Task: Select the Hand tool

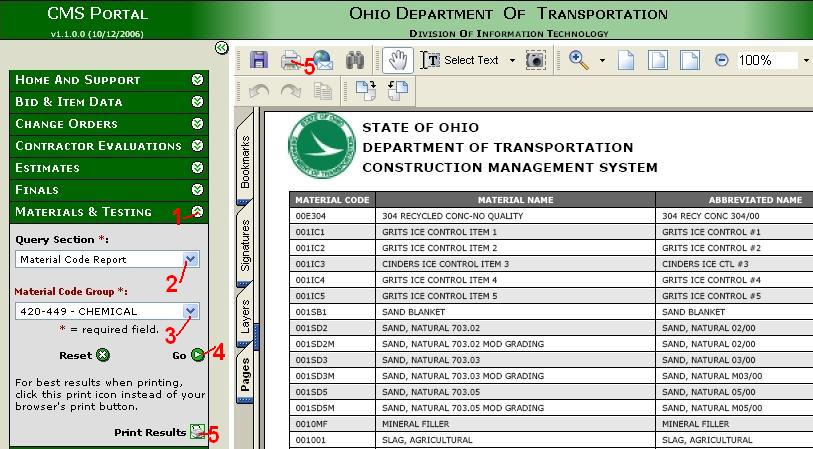Action: tap(398, 60)
